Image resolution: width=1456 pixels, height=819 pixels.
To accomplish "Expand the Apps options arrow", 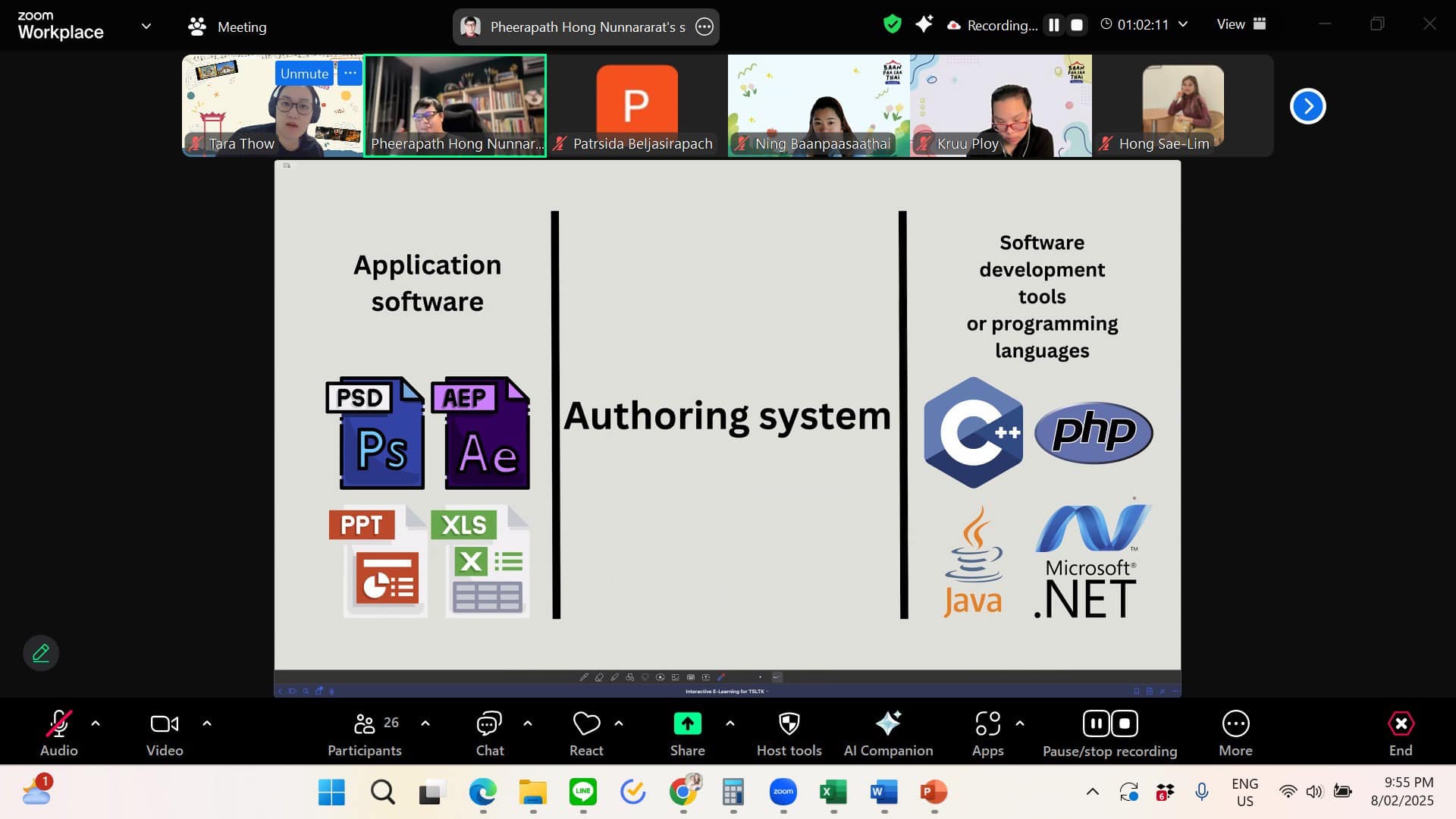I will coord(1020,723).
